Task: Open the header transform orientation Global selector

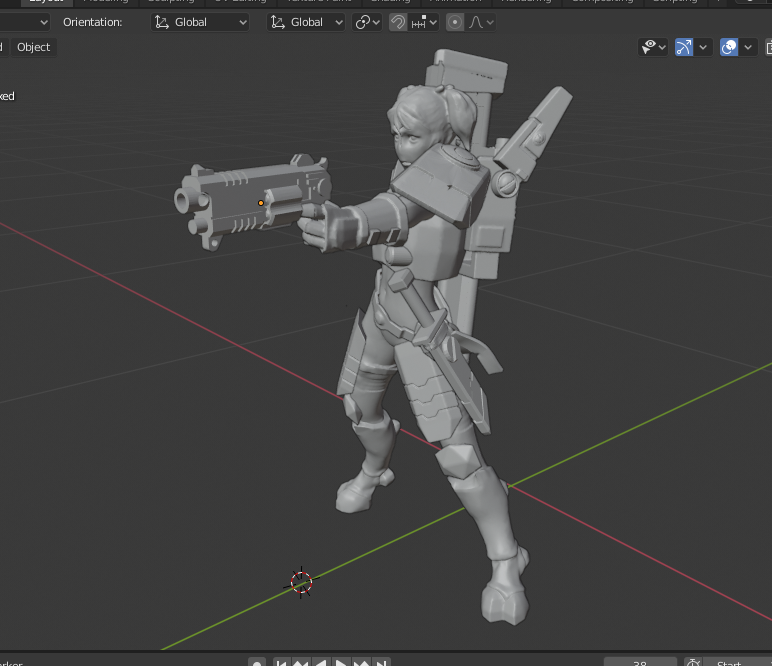Action: tap(306, 22)
